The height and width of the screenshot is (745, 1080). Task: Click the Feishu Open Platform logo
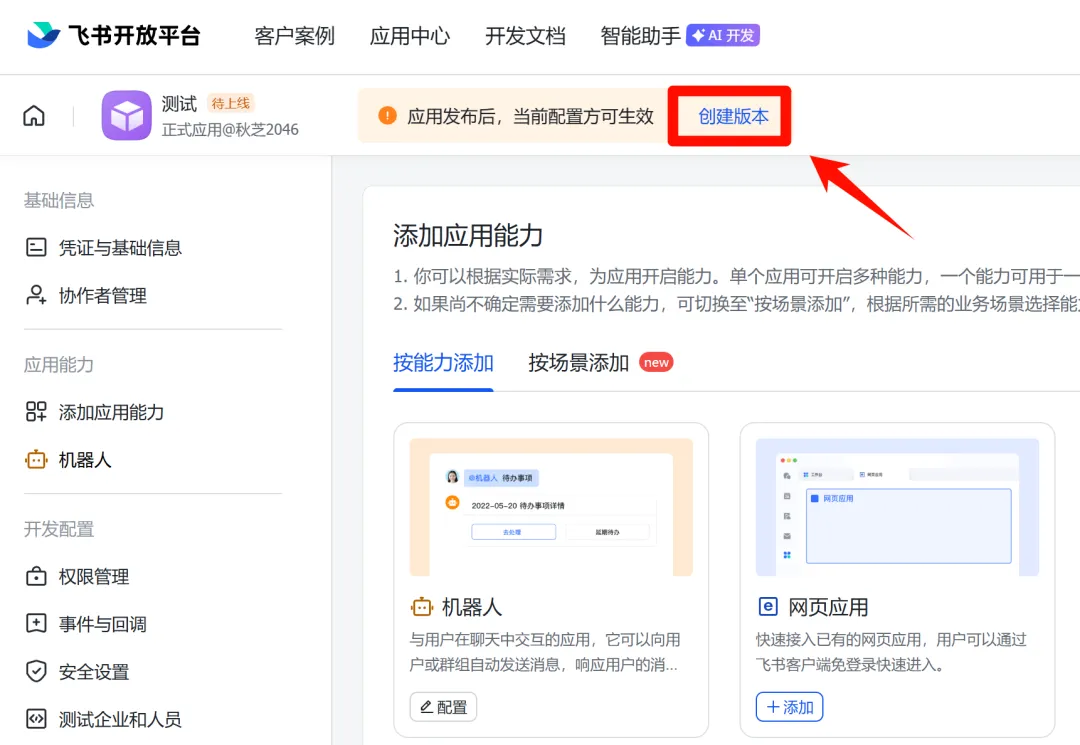pos(114,35)
